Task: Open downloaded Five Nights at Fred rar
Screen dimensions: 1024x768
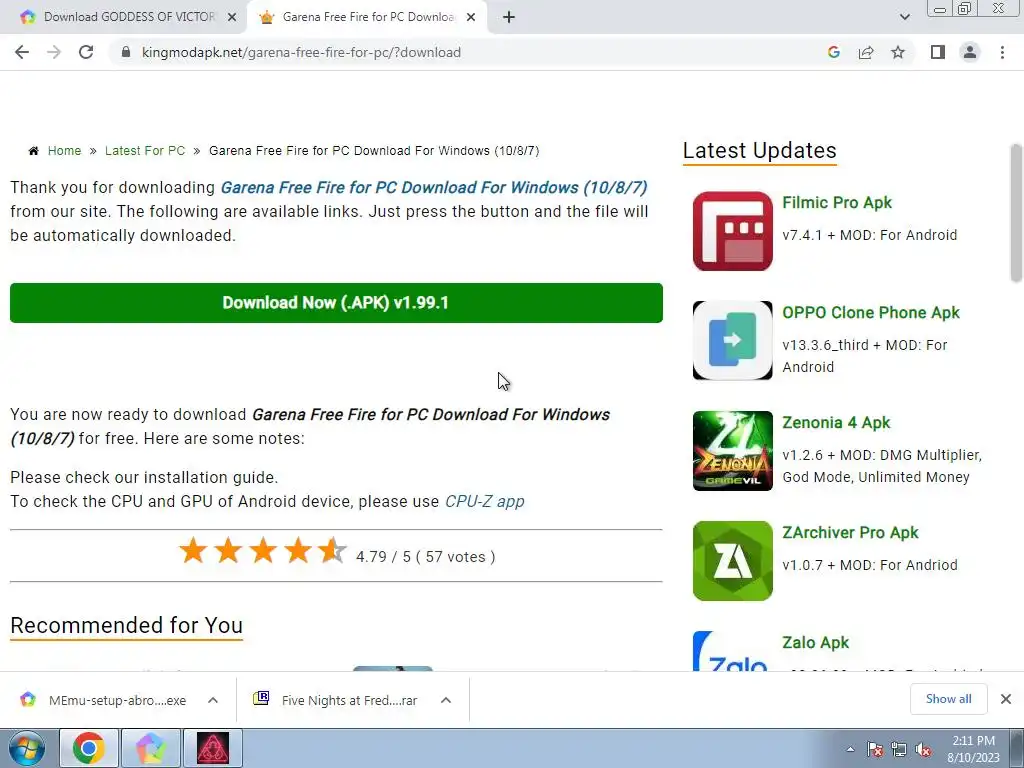Action: click(x=336, y=700)
